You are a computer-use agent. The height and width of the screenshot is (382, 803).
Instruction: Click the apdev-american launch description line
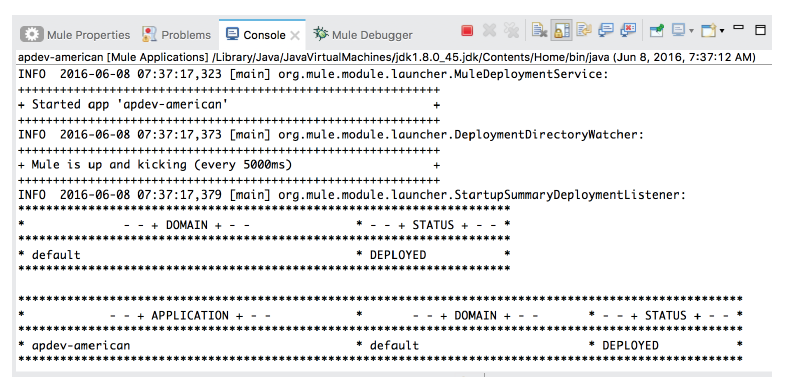[x=387, y=57]
